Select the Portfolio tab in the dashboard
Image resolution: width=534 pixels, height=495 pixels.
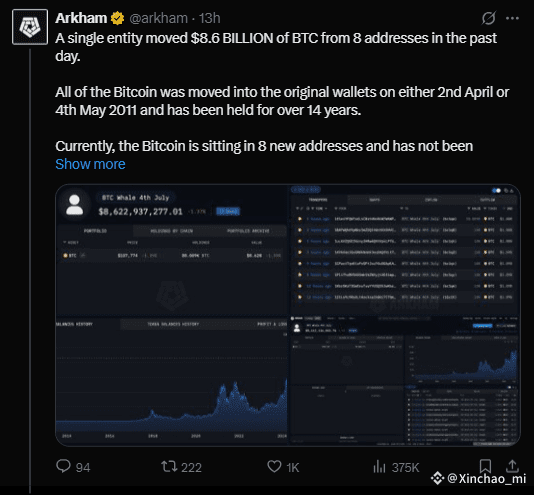point(95,231)
